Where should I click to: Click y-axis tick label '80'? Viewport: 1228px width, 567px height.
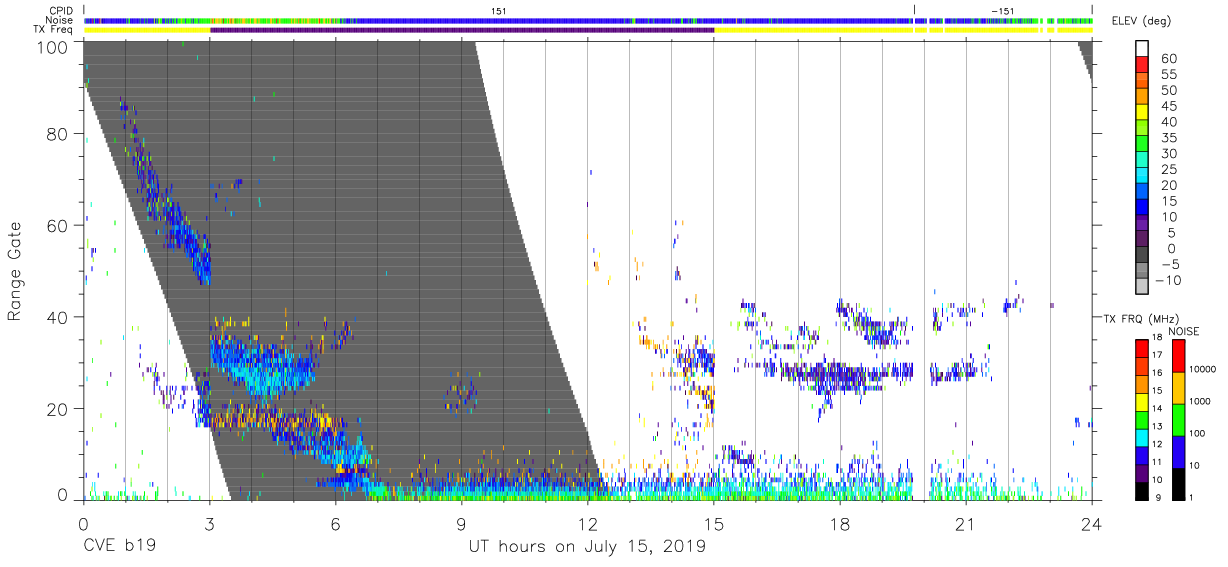pos(56,134)
